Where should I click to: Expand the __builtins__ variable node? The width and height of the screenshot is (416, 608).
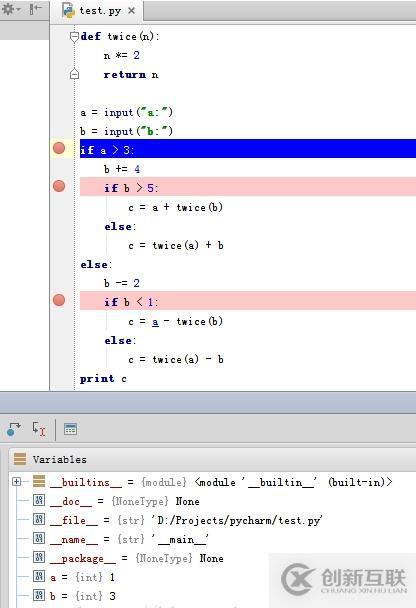click(x=16, y=482)
